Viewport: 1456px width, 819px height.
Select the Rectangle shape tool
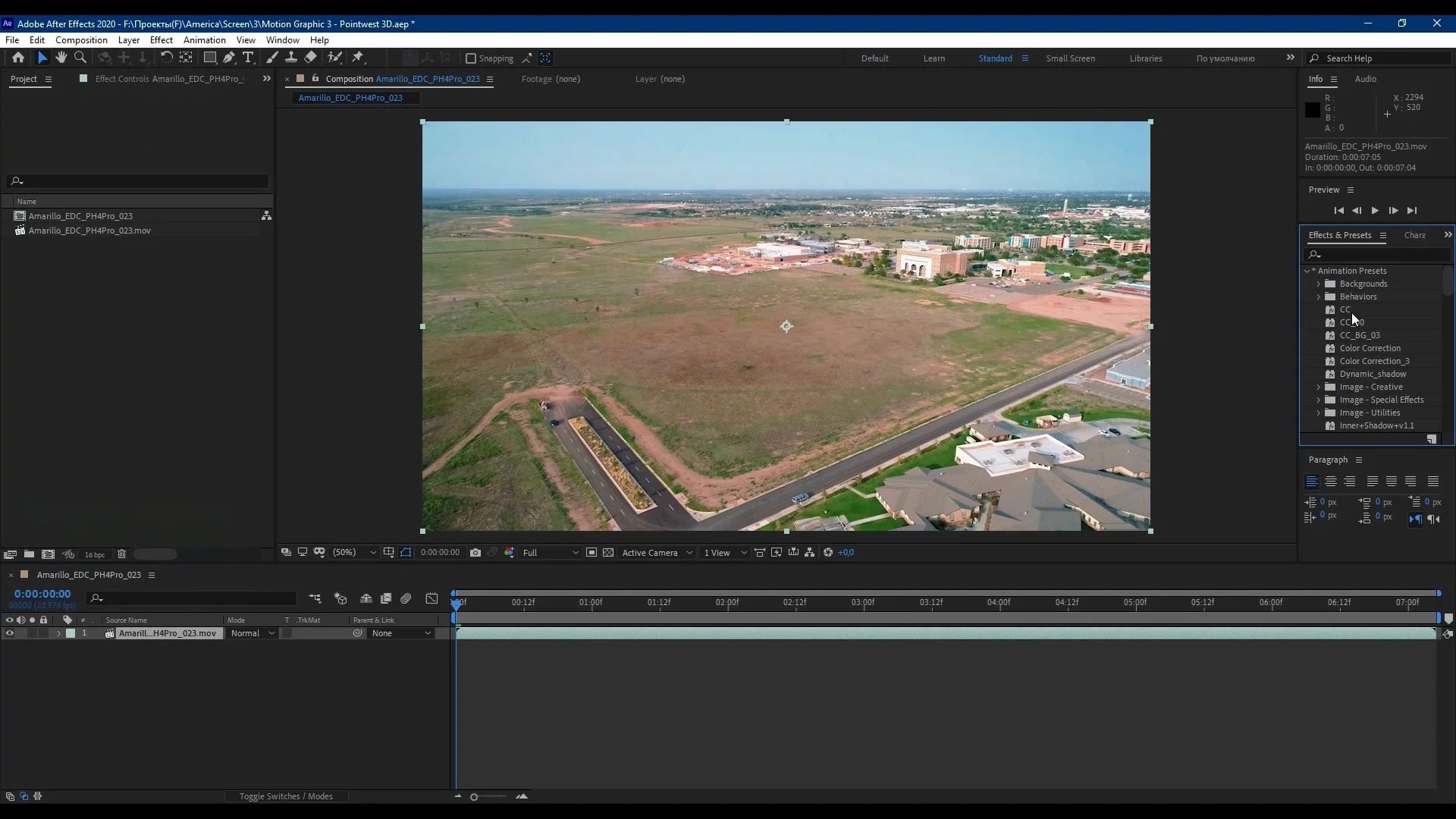click(x=210, y=58)
